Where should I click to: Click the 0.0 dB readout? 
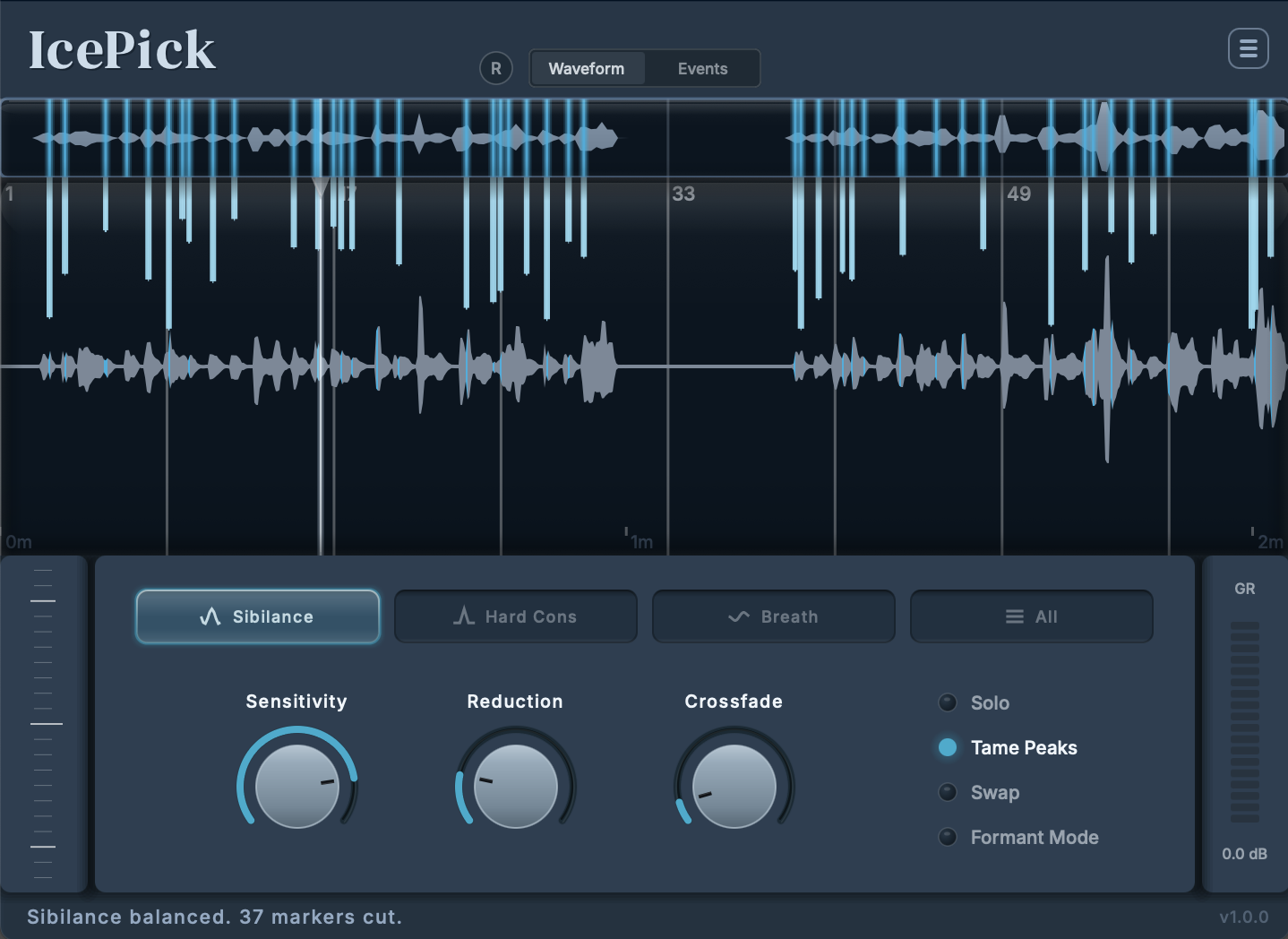tap(1245, 854)
